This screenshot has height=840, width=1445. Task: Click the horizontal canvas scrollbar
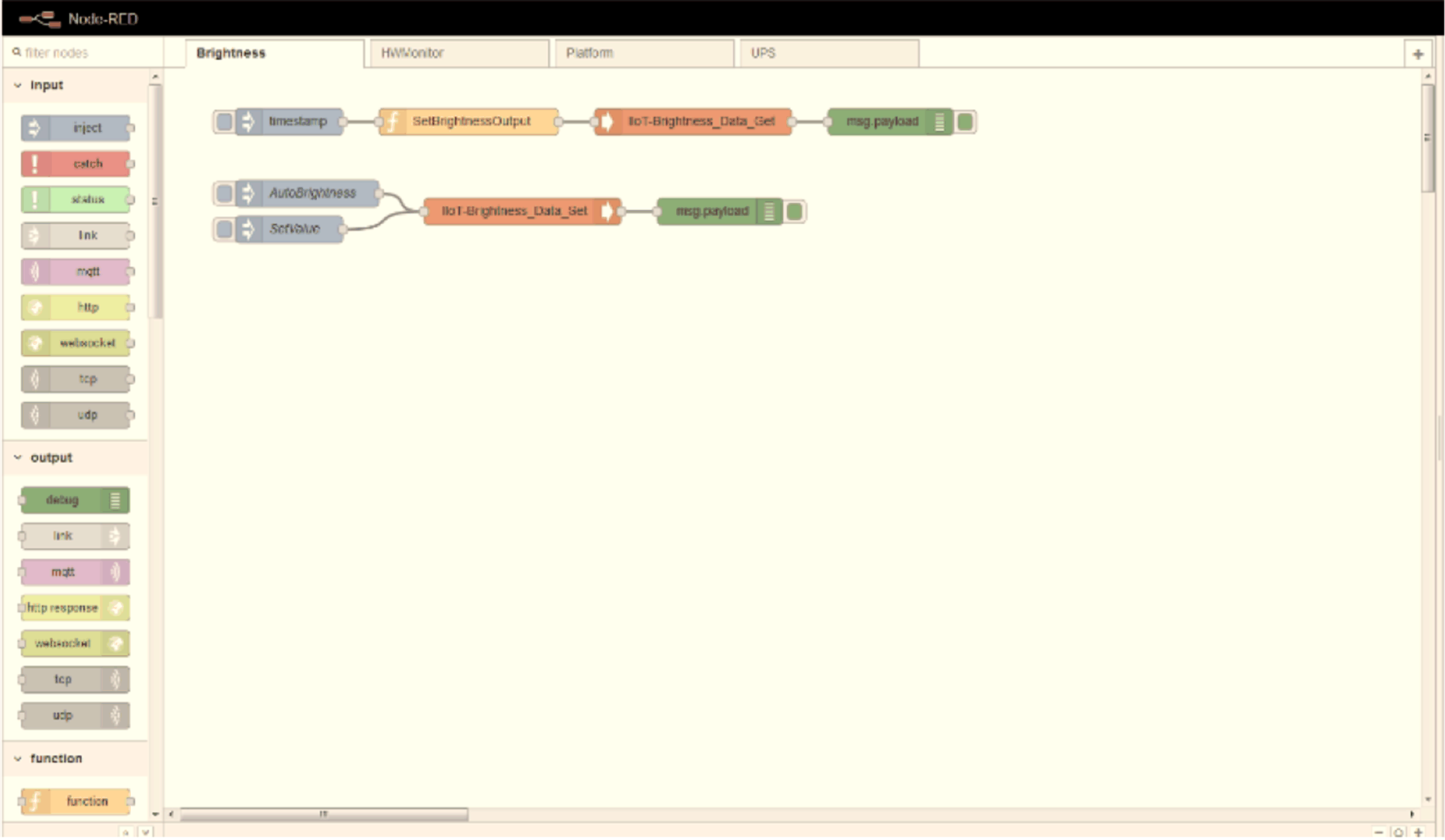pyautogui.click(x=324, y=815)
